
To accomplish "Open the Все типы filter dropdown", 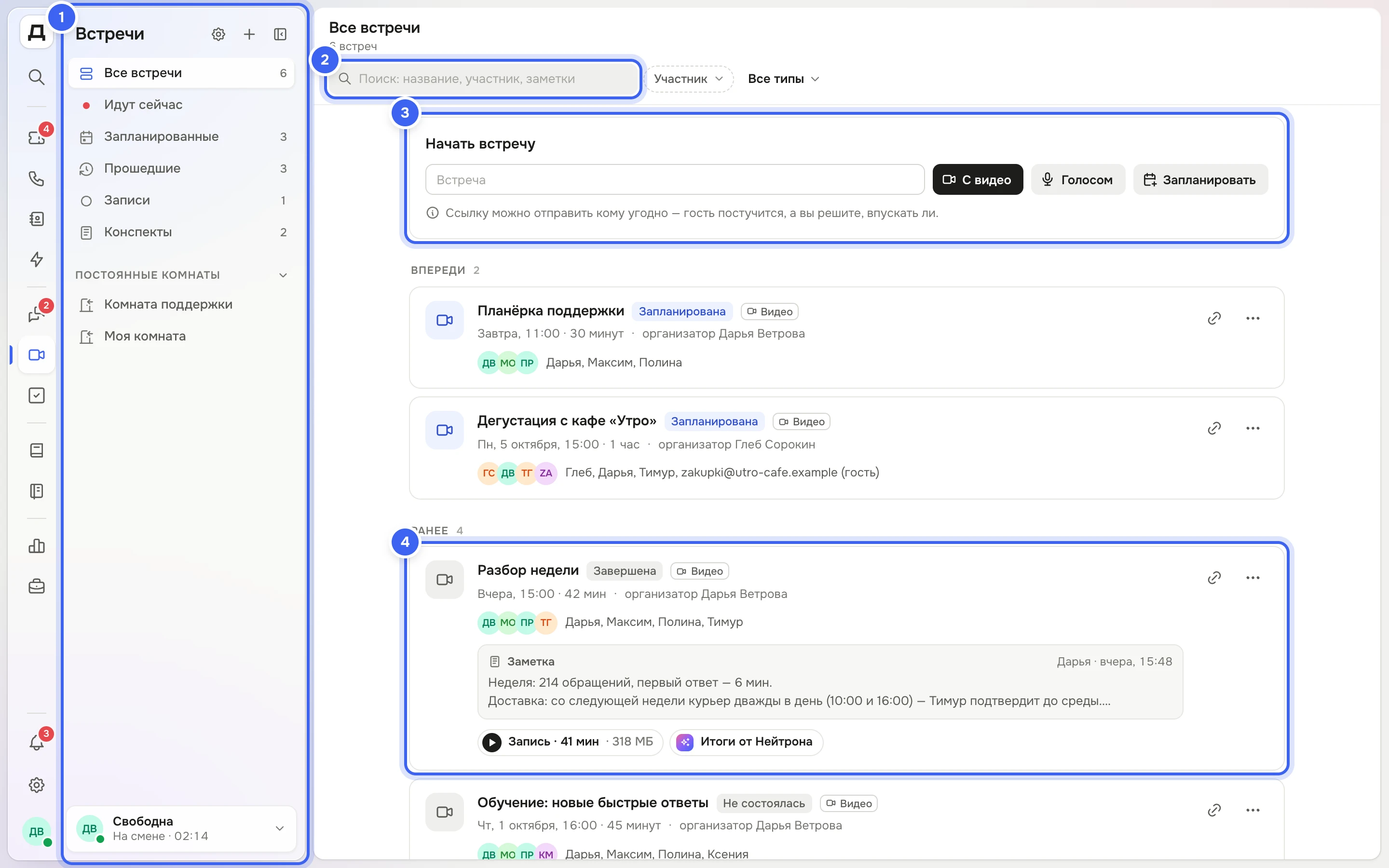I will click(x=783, y=79).
